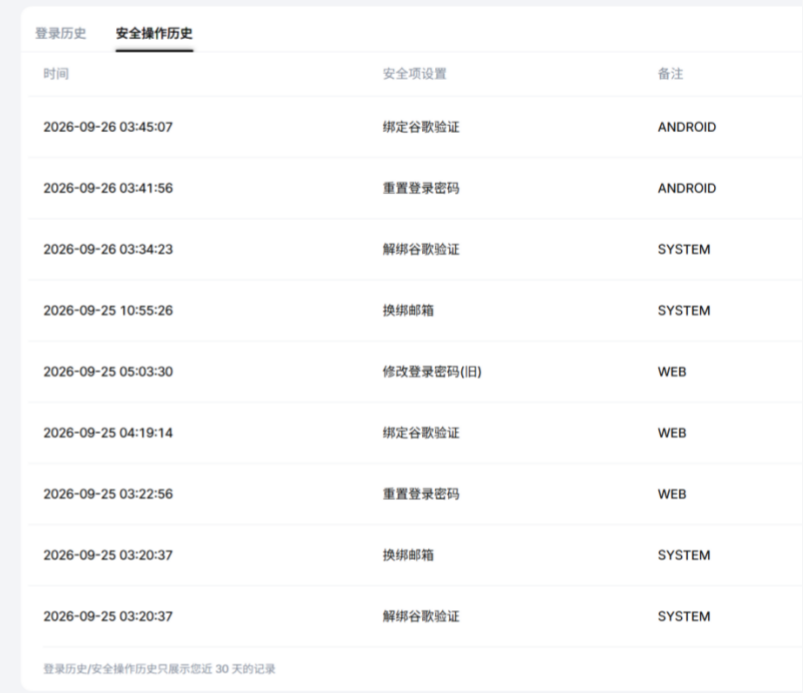Switch to the 登录历史 tab
Image resolution: width=803 pixels, height=693 pixels.
[60, 33]
